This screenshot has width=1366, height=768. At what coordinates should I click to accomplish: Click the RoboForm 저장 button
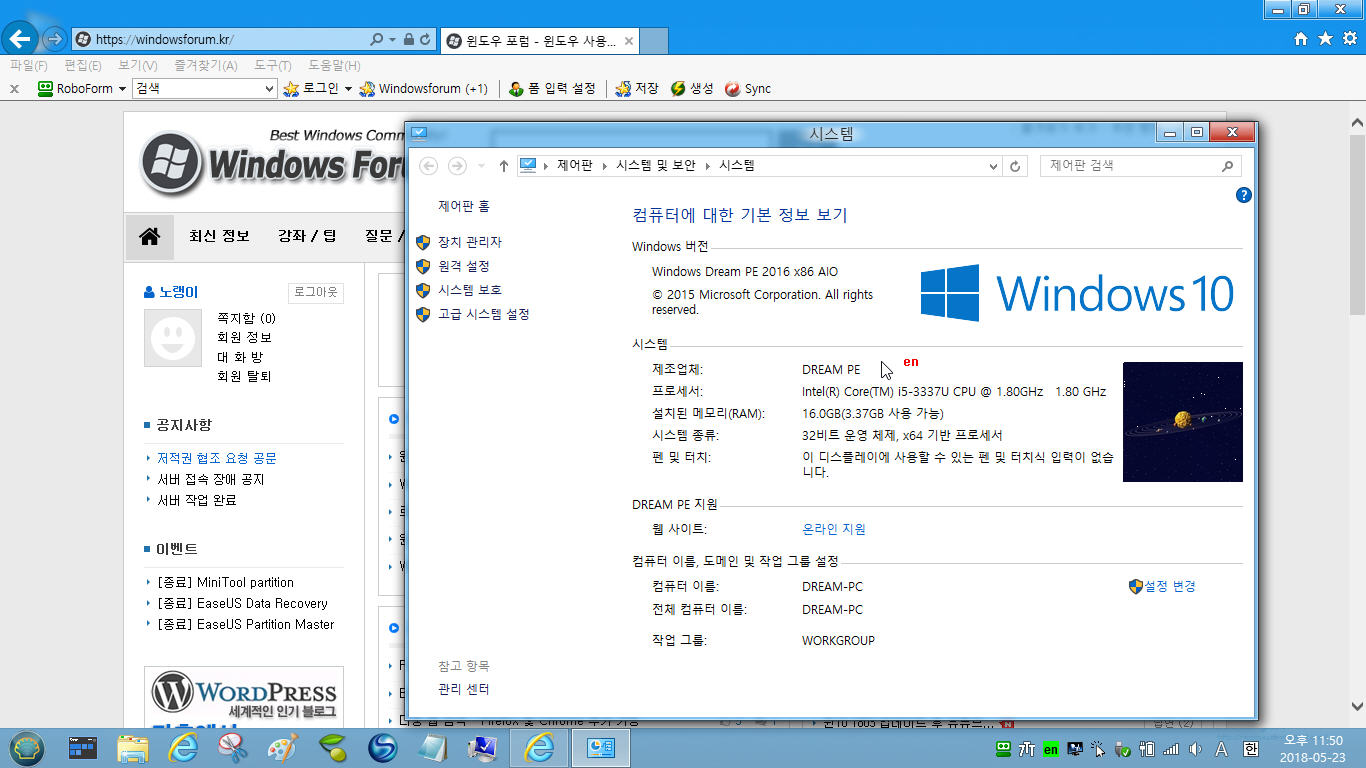(637, 88)
